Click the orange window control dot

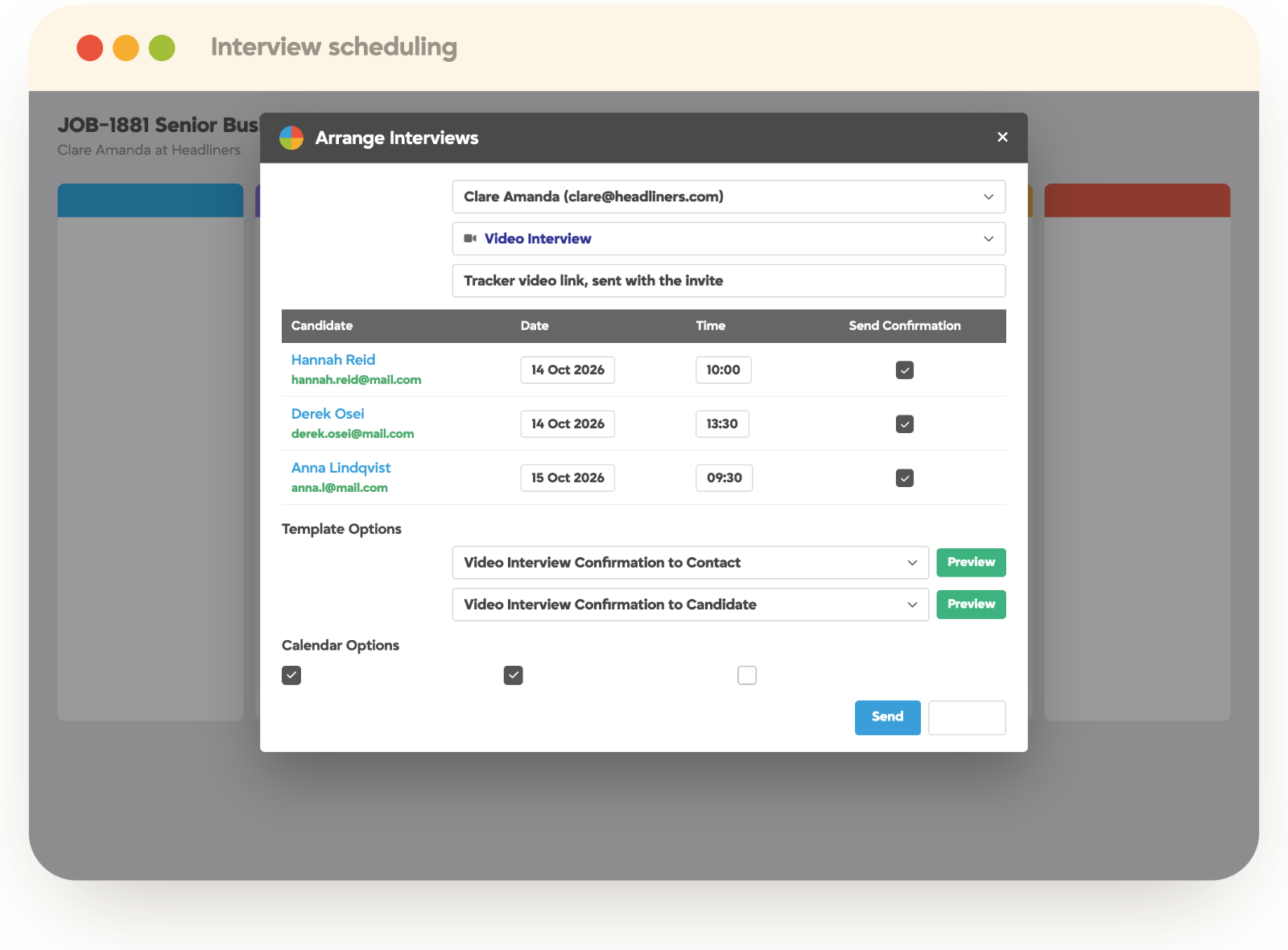[x=126, y=47]
